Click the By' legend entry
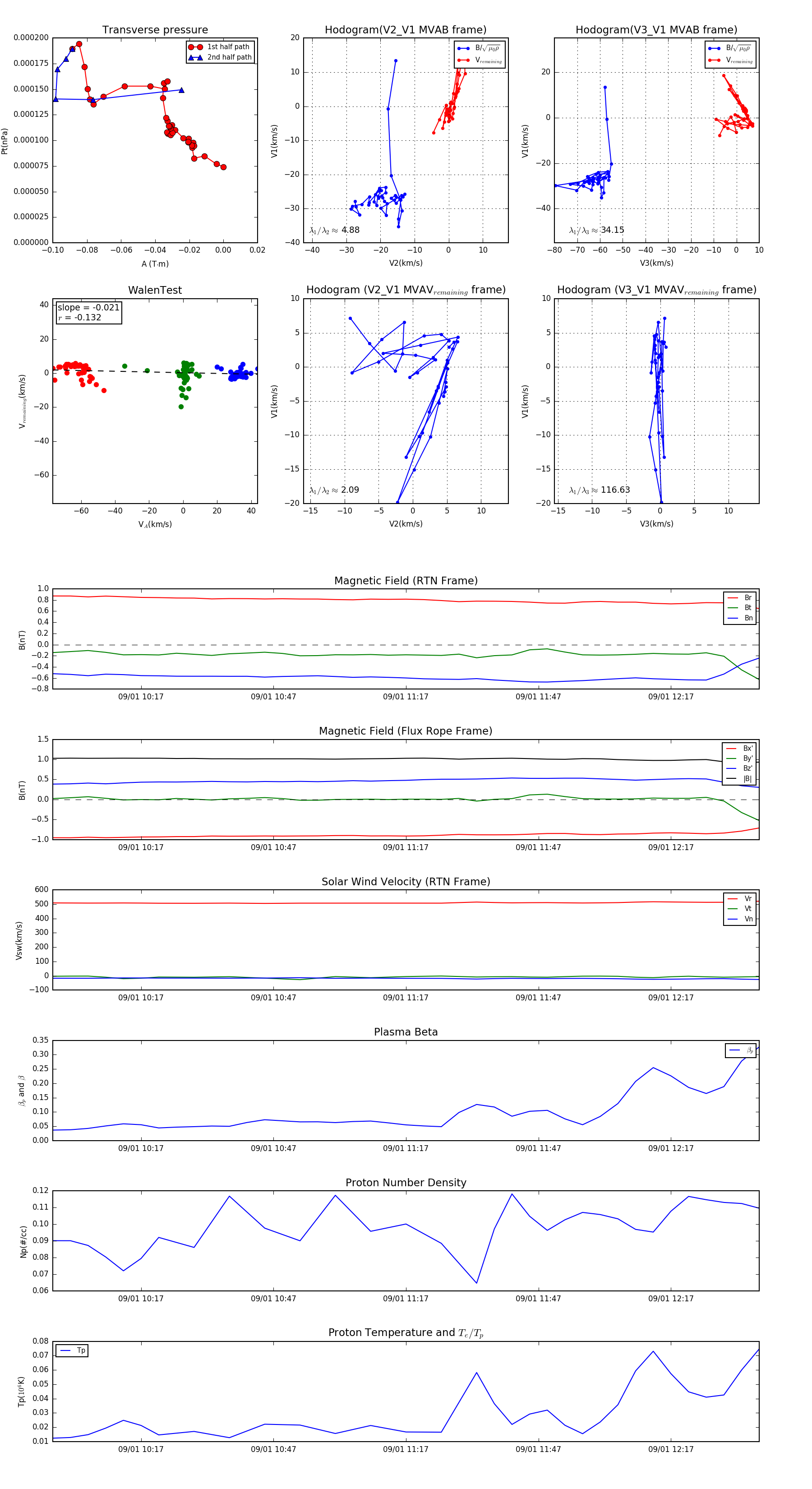This screenshot has width=812, height=1489. pyautogui.click(x=740, y=758)
